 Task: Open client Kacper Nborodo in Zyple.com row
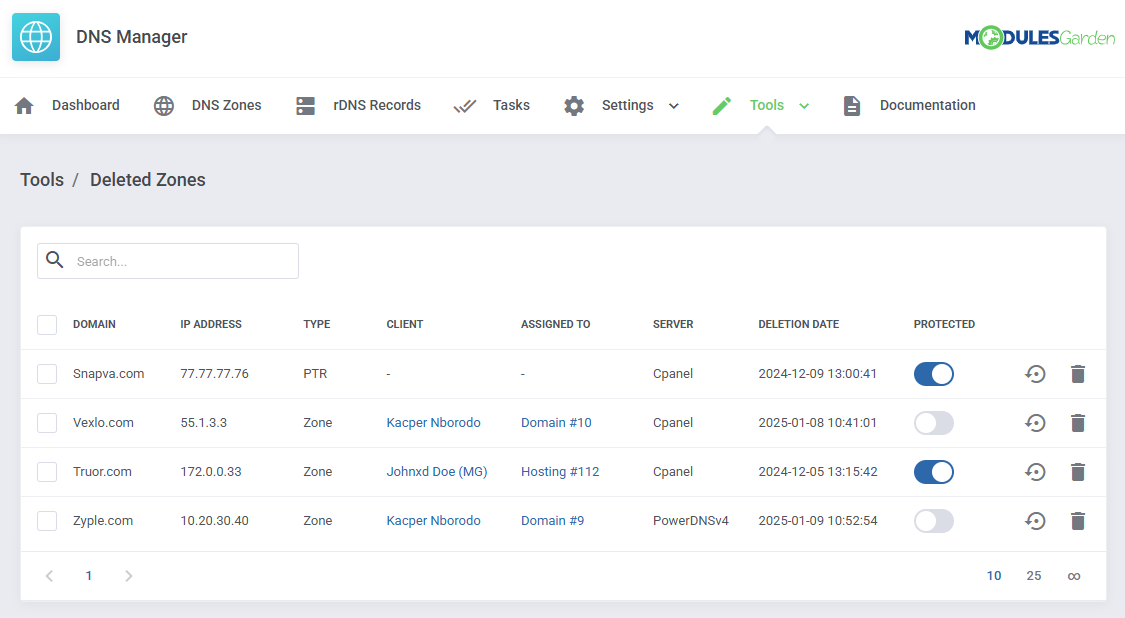433,520
